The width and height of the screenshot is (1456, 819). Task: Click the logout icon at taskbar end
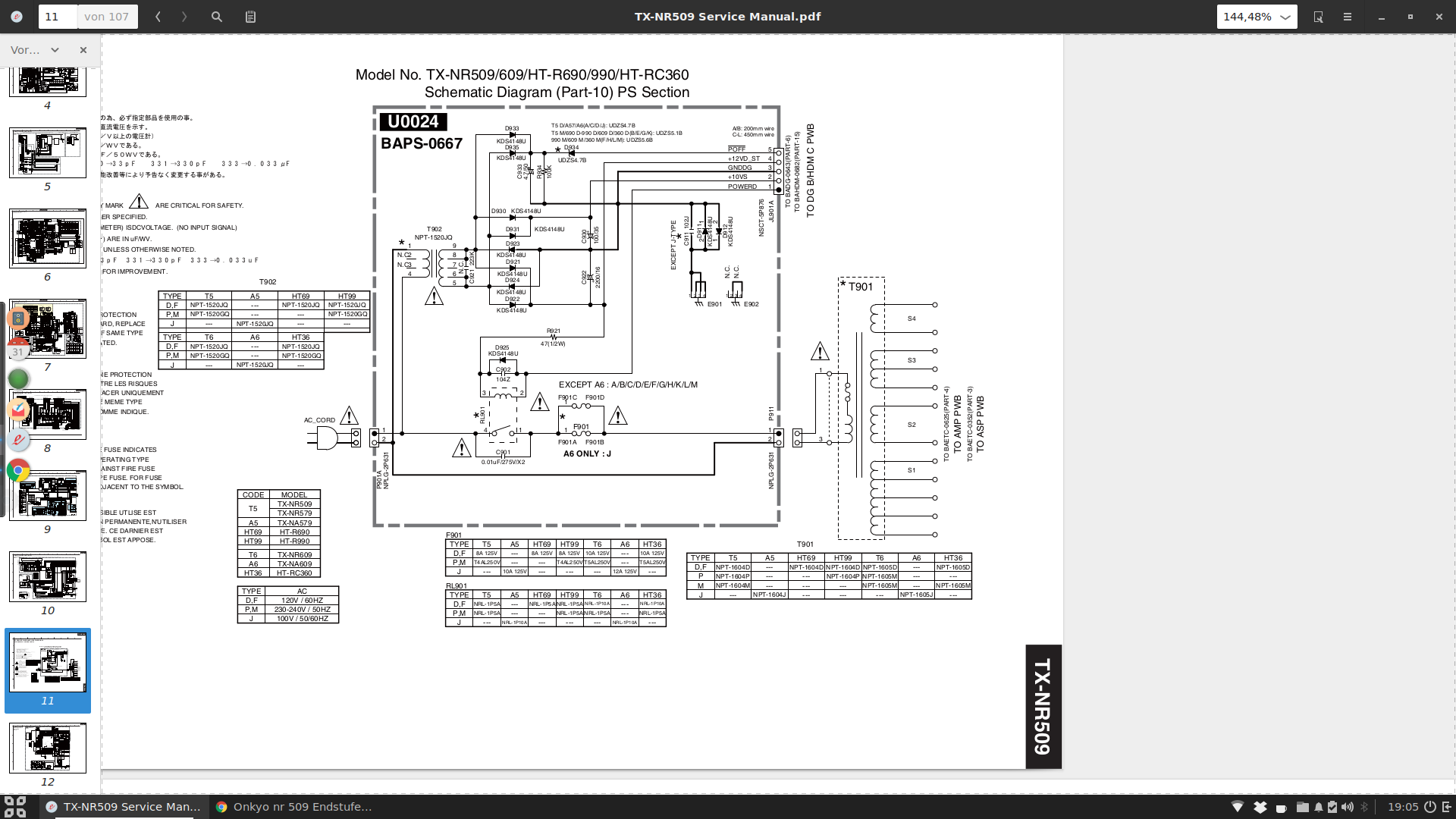pyautogui.click(x=1446, y=807)
